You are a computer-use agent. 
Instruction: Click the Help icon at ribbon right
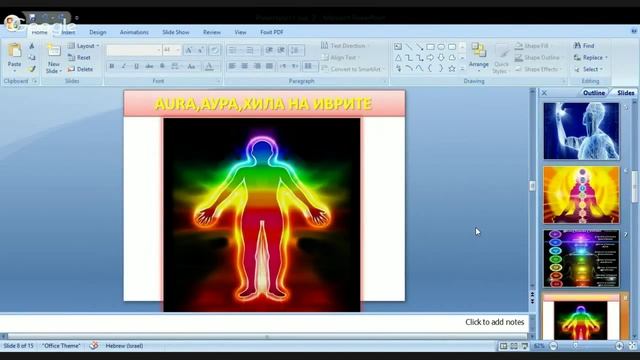pyautogui.click(x=634, y=31)
